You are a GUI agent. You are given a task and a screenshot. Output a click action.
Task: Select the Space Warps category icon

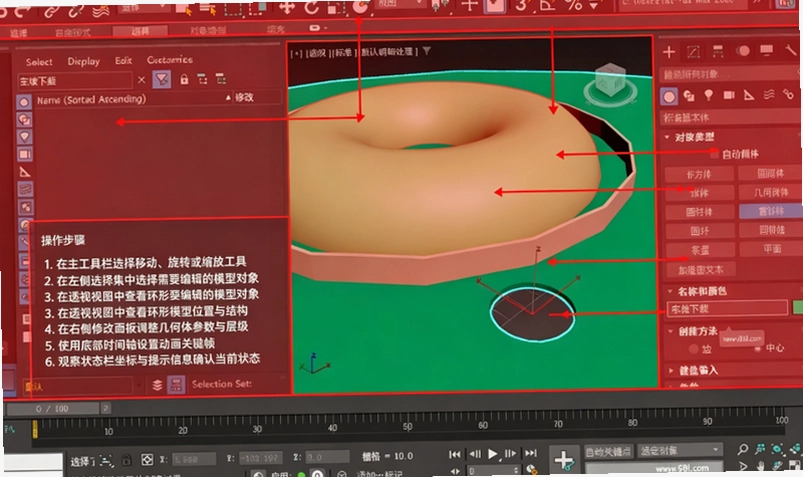(x=769, y=94)
